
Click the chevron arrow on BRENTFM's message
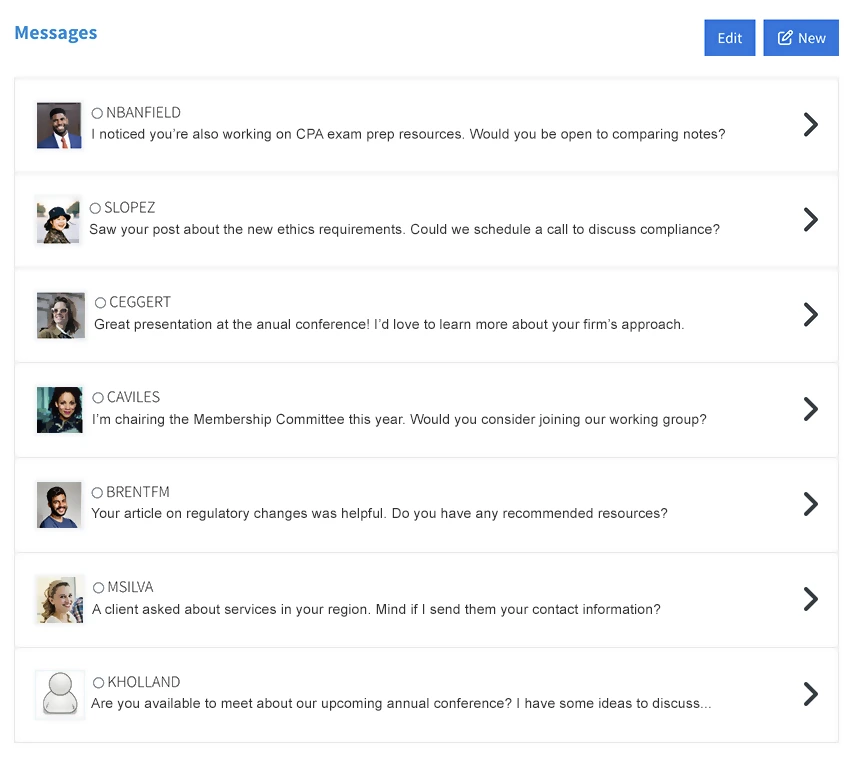pos(810,504)
